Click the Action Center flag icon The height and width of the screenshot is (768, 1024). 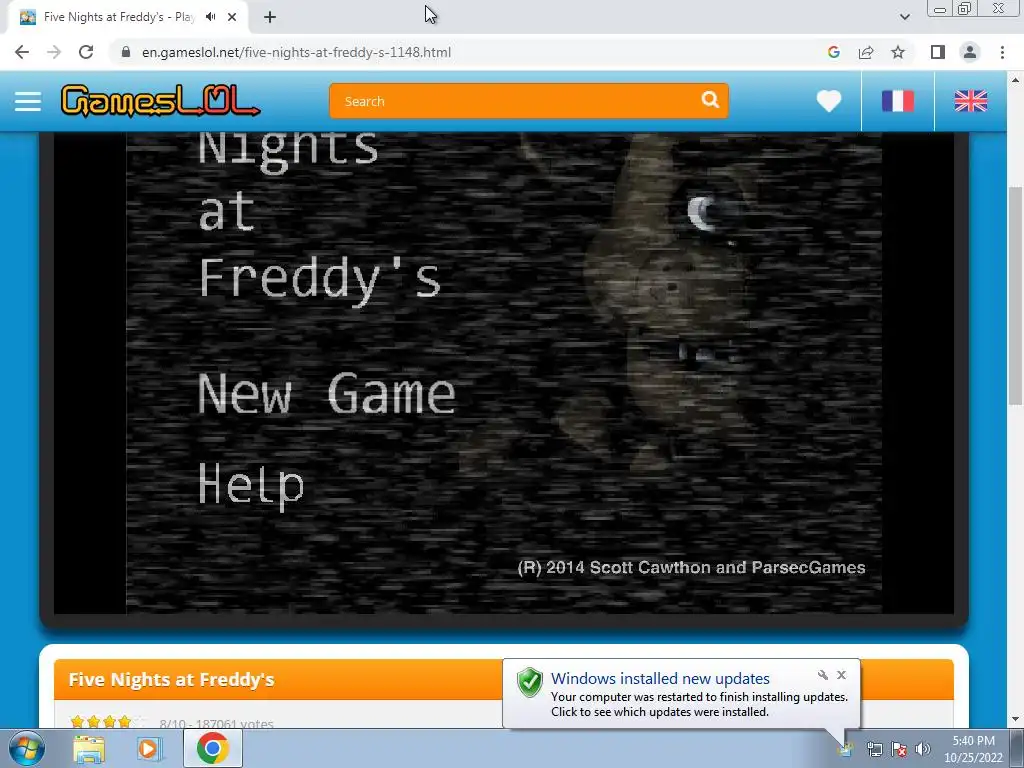tap(899, 750)
